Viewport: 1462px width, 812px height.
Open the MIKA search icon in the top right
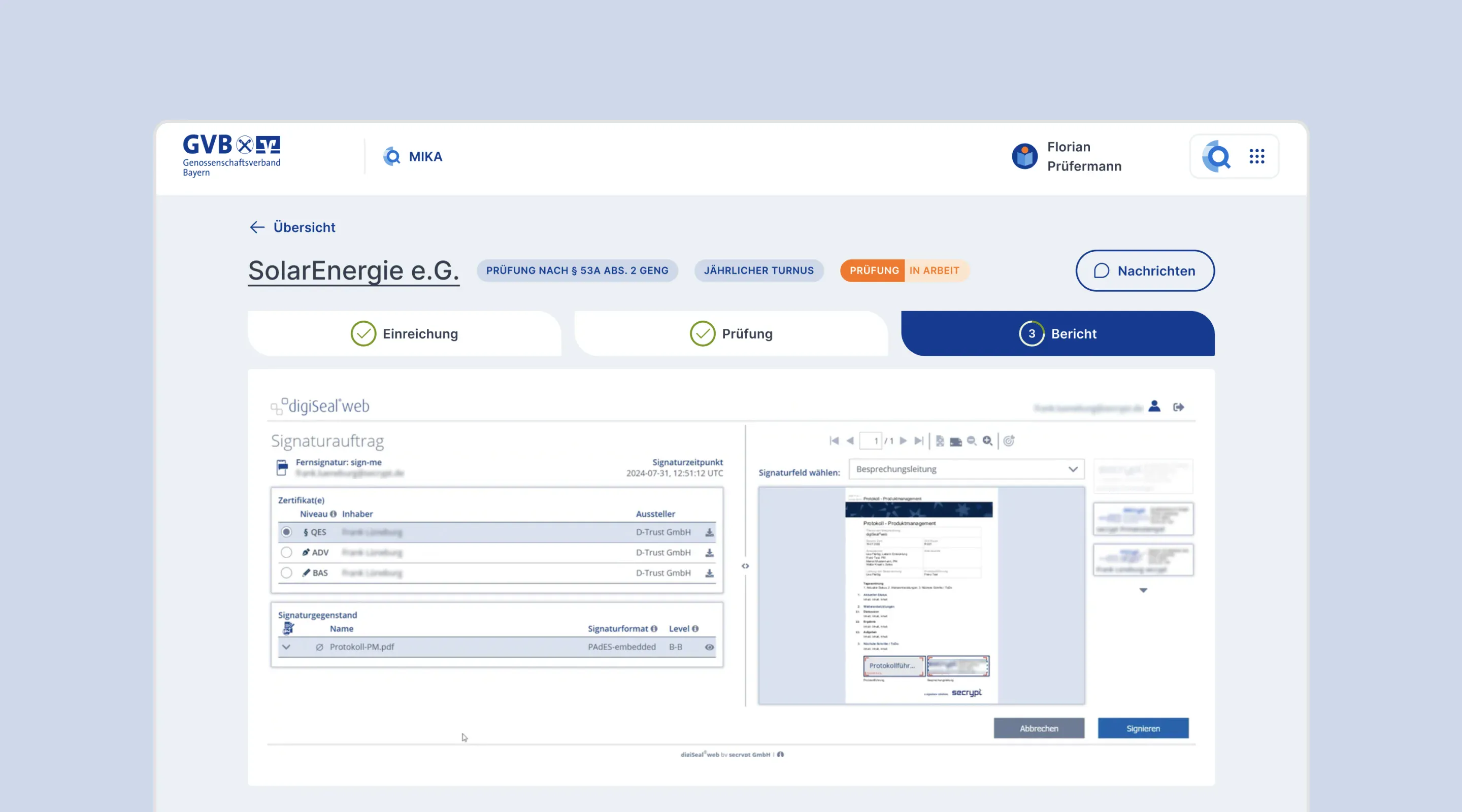tap(1216, 157)
